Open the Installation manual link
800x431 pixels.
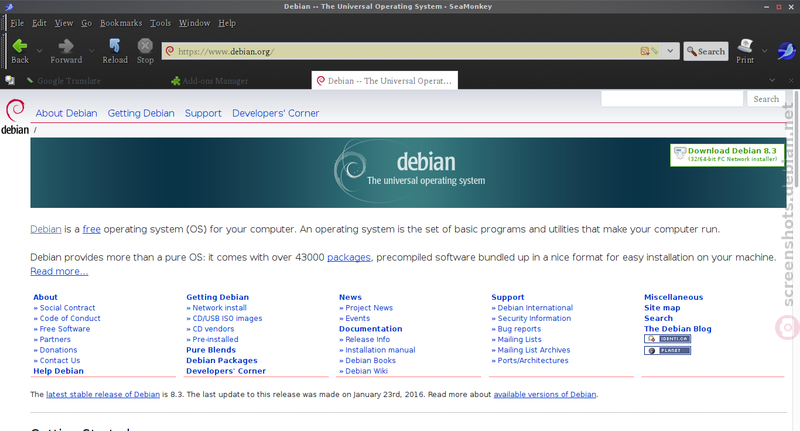click(x=380, y=350)
